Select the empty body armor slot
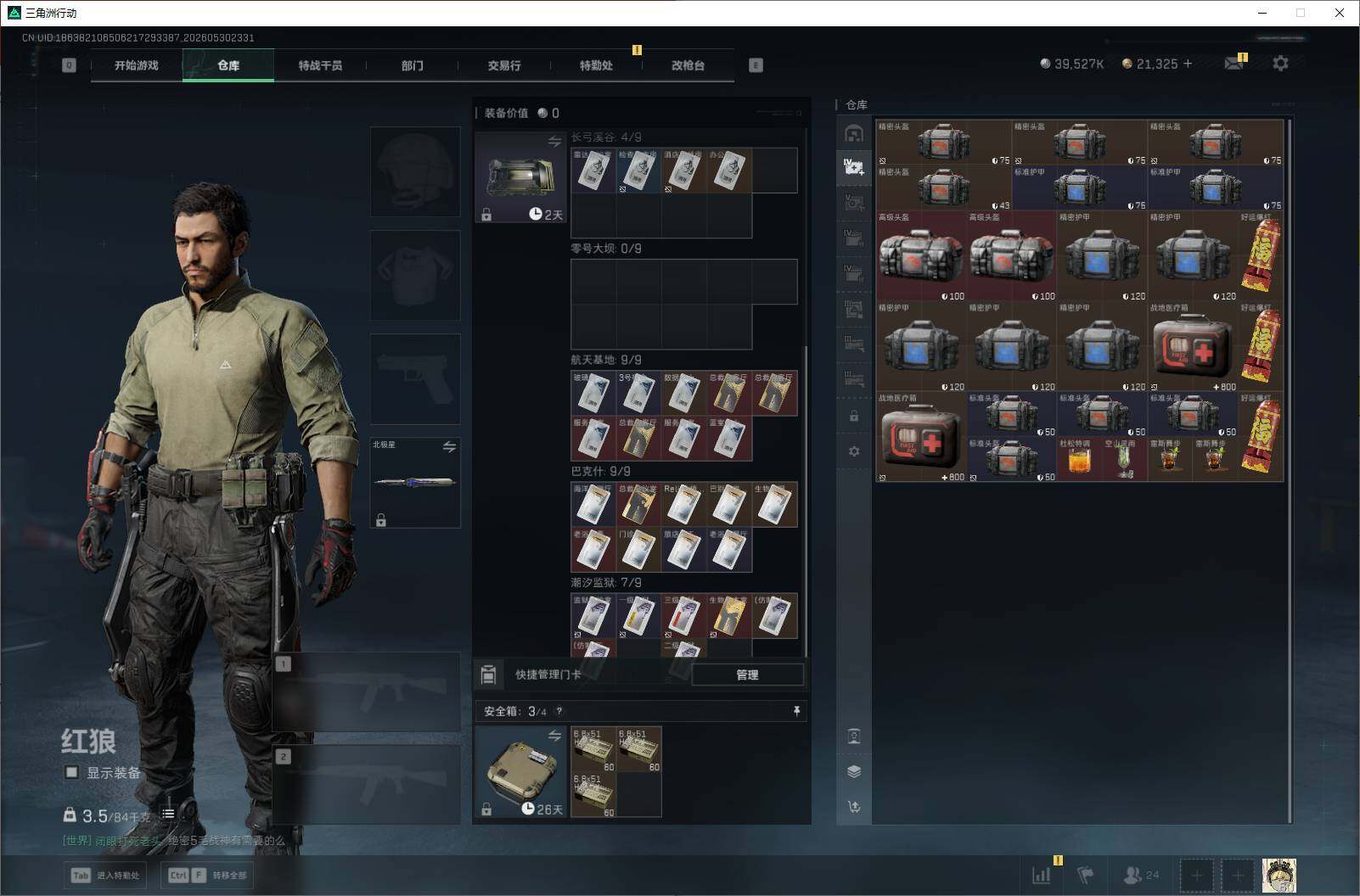The height and width of the screenshot is (896, 1360). click(415, 275)
